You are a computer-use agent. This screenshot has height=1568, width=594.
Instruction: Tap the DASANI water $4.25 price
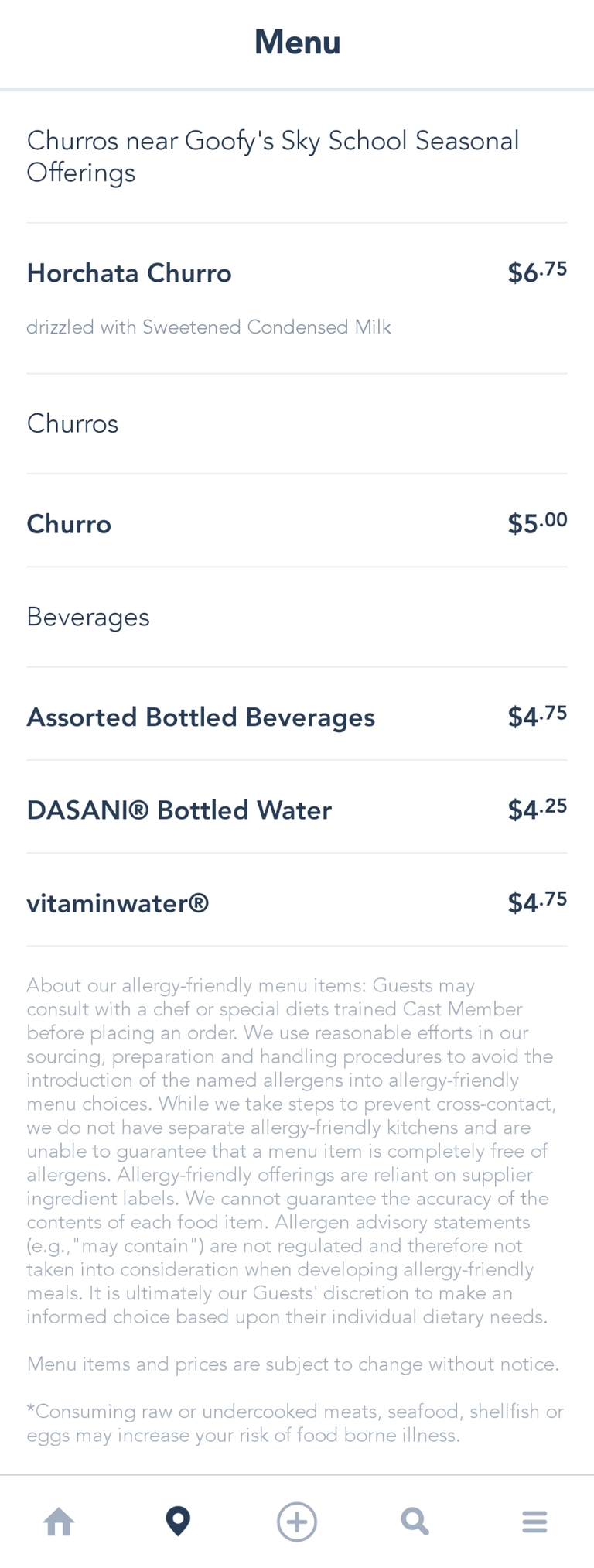(537, 810)
